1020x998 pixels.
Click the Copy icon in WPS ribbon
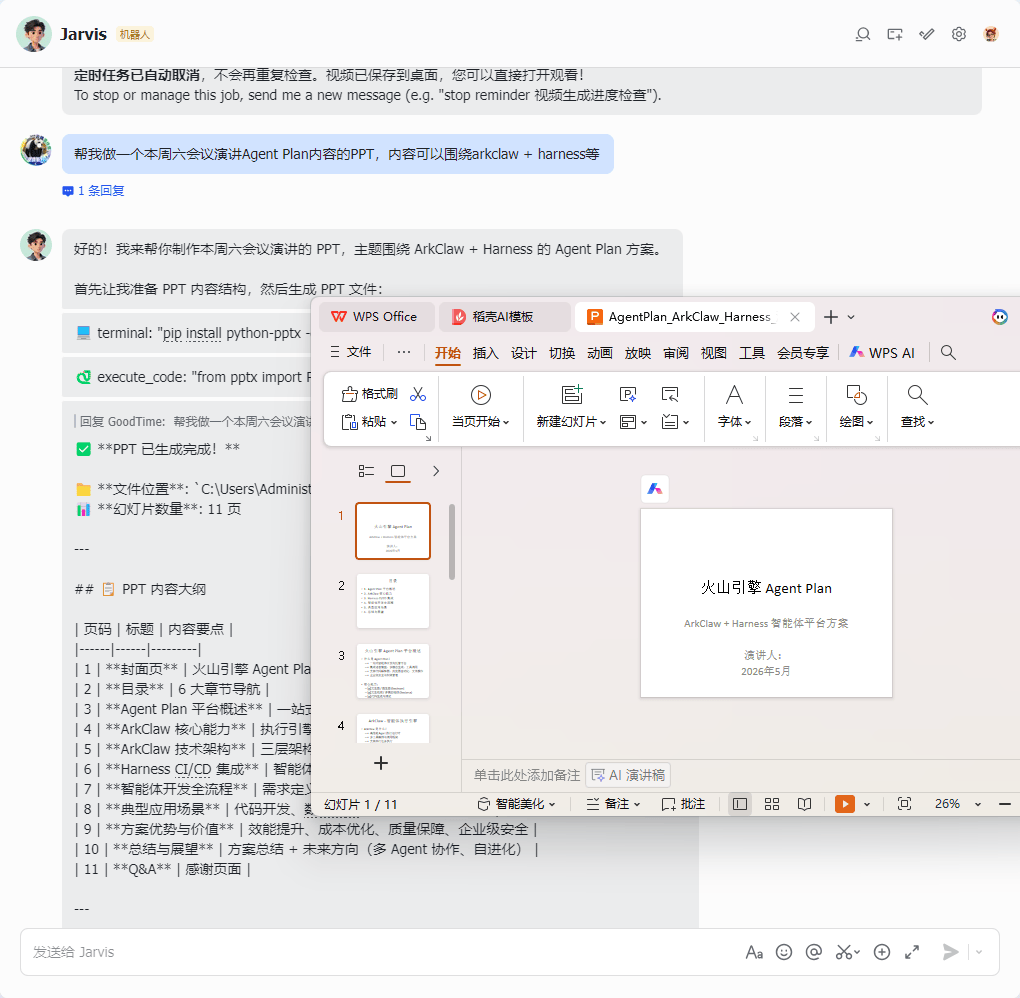pyautogui.click(x=418, y=422)
